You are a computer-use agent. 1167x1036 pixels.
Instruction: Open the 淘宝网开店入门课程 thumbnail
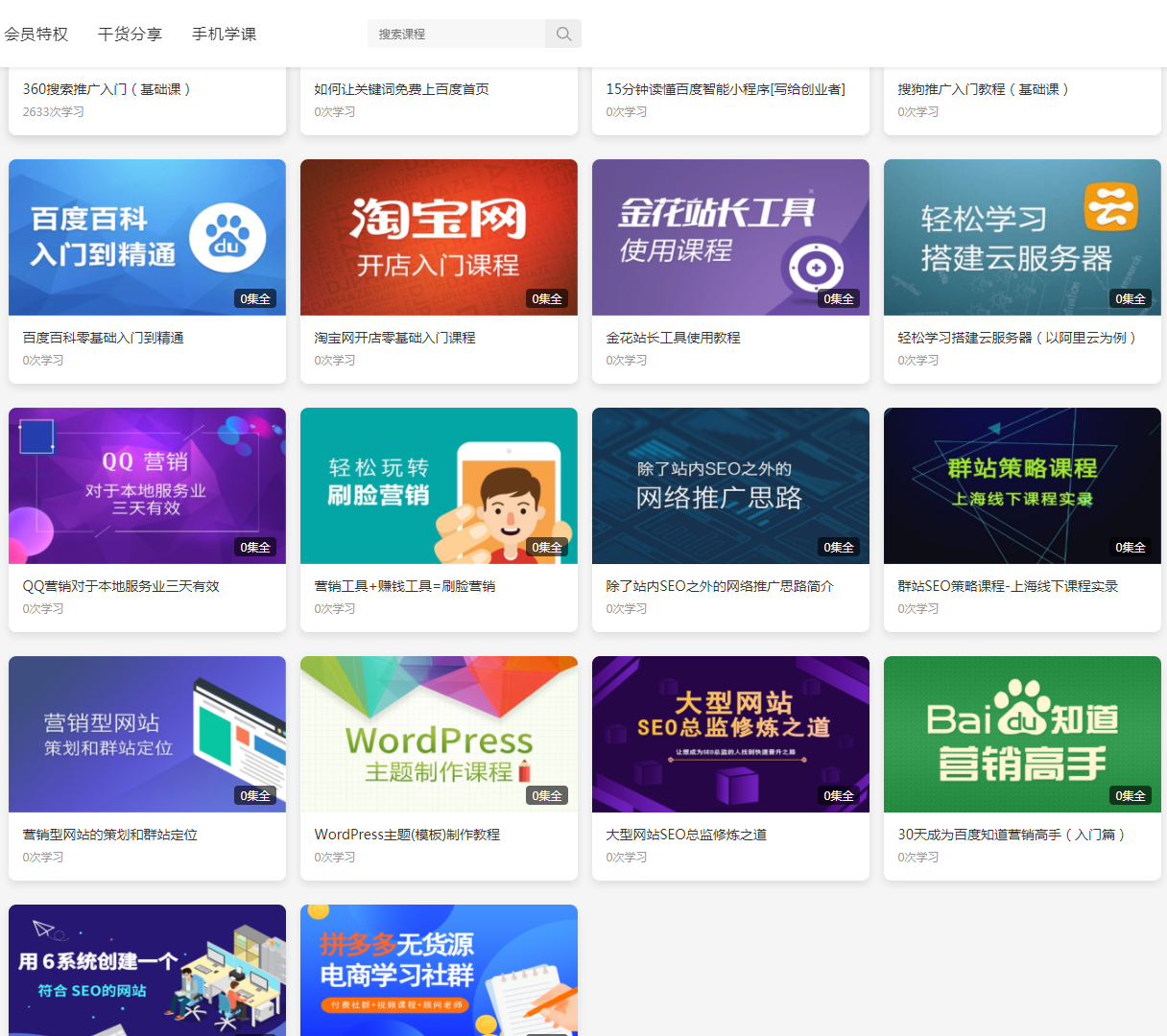[439, 237]
